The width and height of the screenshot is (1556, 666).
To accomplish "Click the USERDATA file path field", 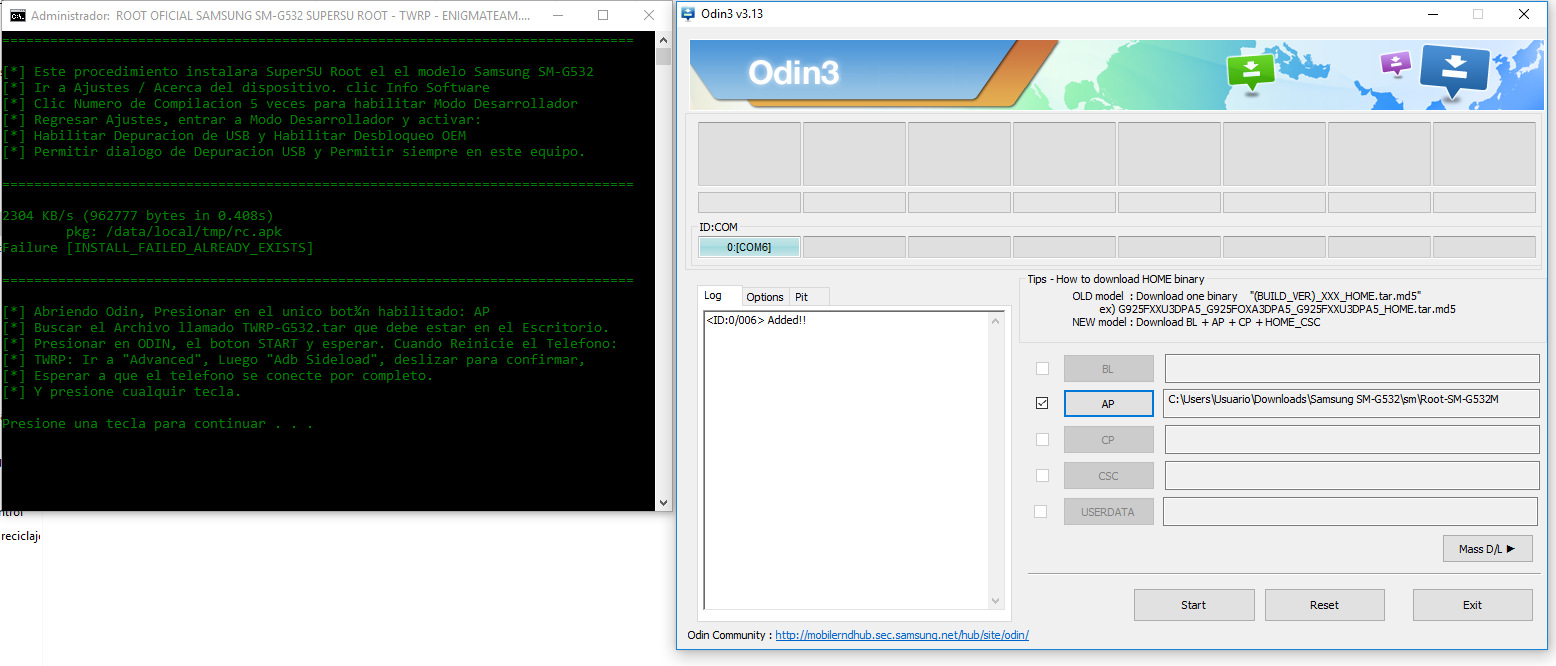I will [1350, 512].
